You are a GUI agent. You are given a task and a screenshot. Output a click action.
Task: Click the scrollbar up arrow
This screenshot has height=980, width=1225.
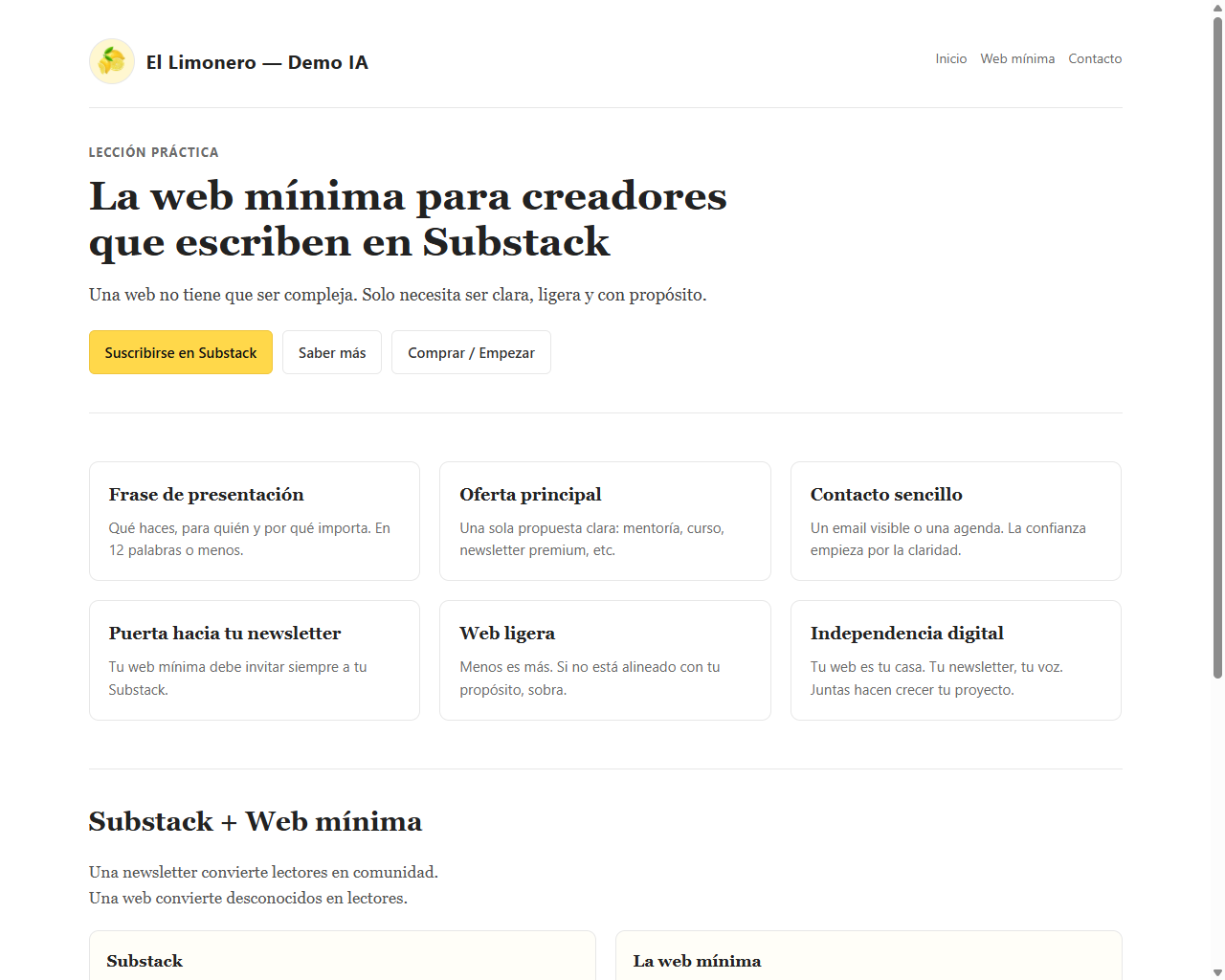click(x=1217, y=8)
